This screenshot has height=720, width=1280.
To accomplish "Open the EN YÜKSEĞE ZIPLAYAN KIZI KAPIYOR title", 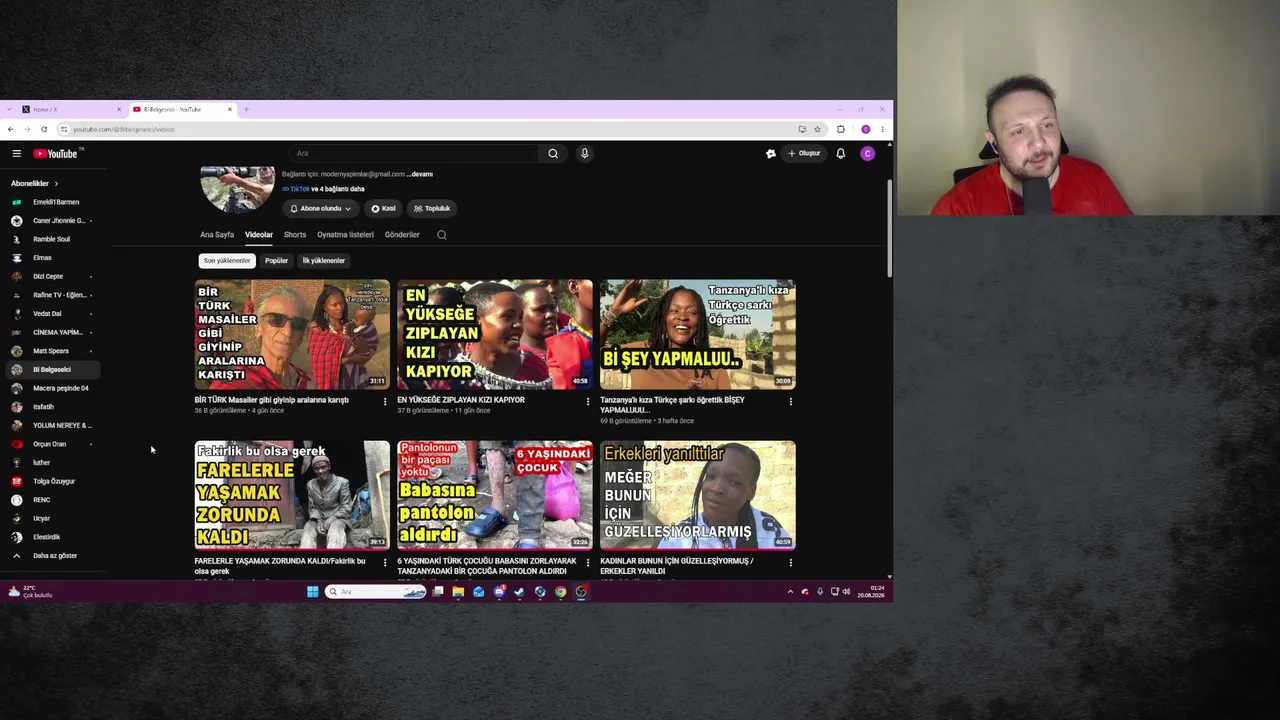I will [461, 400].
